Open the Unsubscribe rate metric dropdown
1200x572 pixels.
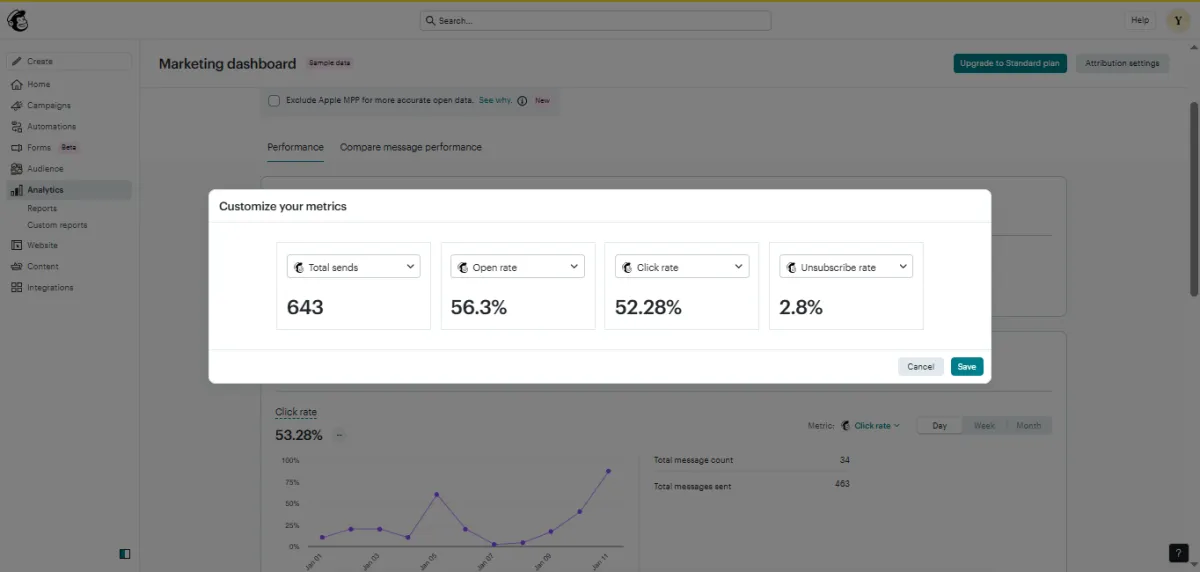pos(845,267)
